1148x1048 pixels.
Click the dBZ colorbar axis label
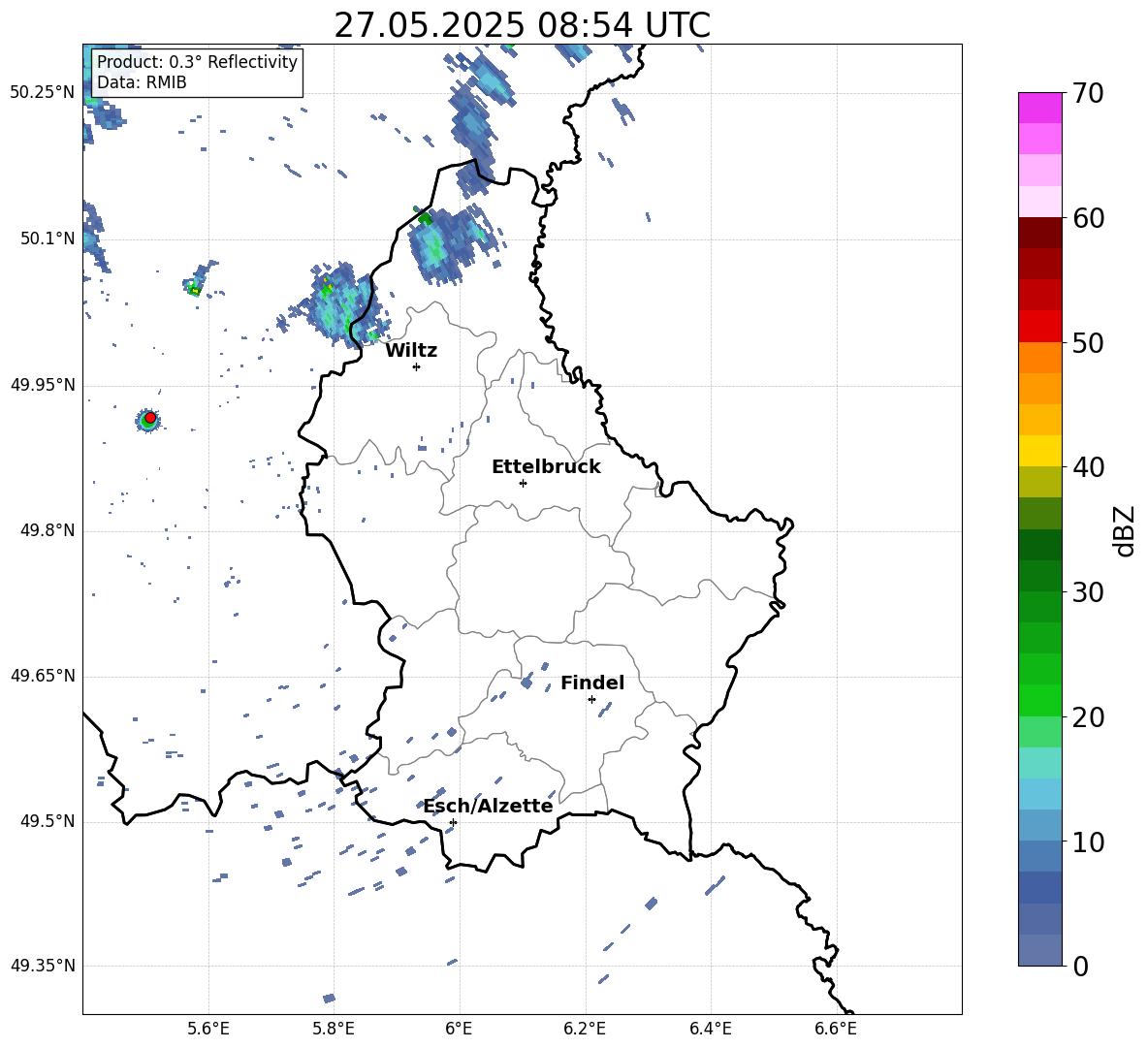[x=1126, y=530]
